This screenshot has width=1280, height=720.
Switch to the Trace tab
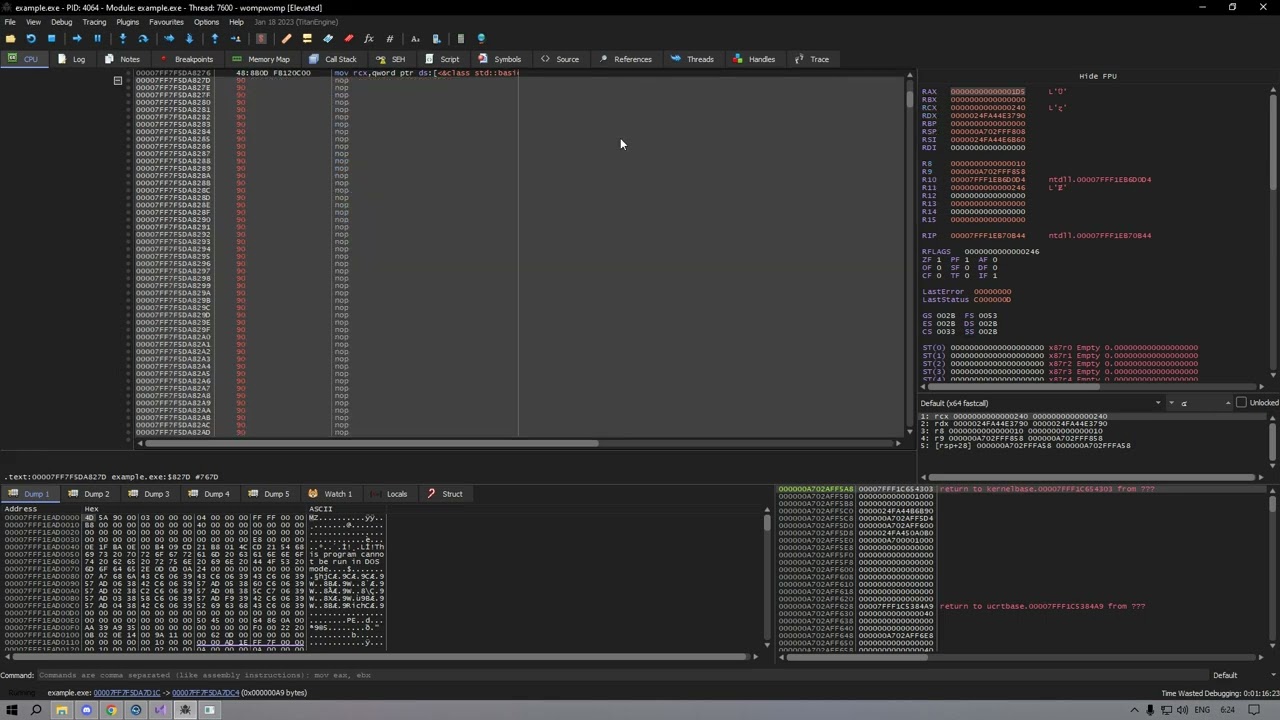tap(812, 59)
